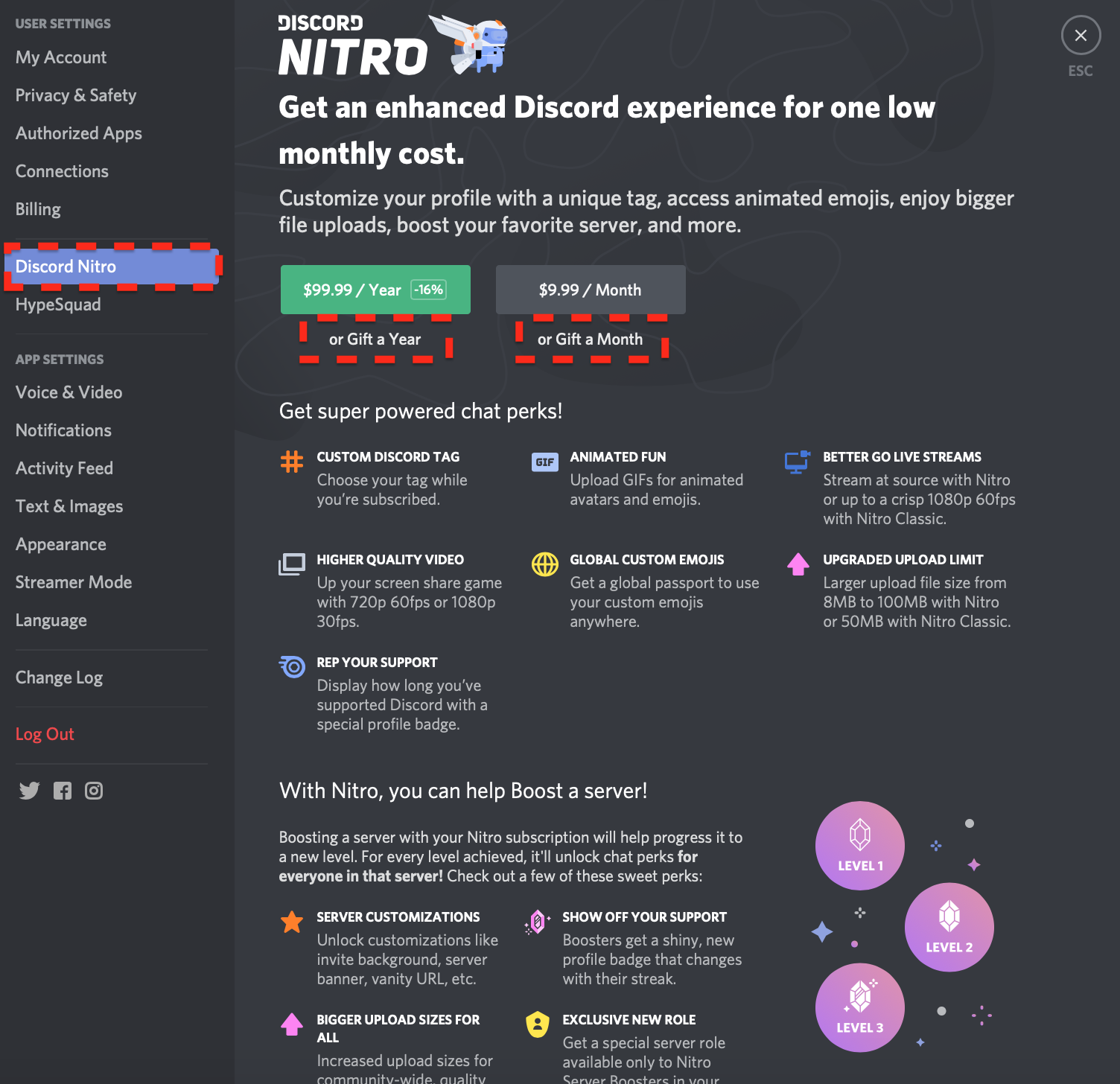Select the $9.99 per Month option
Viewport: 1120px width, 1084px height.
coord(590,290)
